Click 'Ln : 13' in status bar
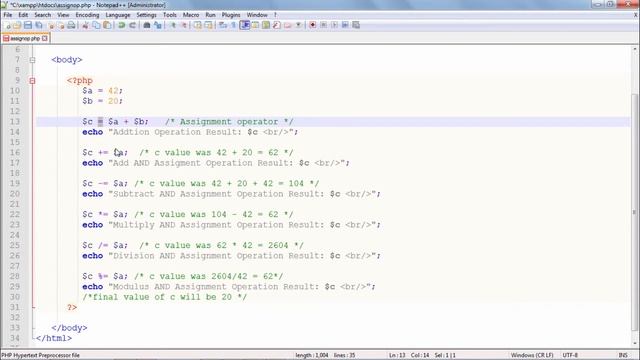 397,355
